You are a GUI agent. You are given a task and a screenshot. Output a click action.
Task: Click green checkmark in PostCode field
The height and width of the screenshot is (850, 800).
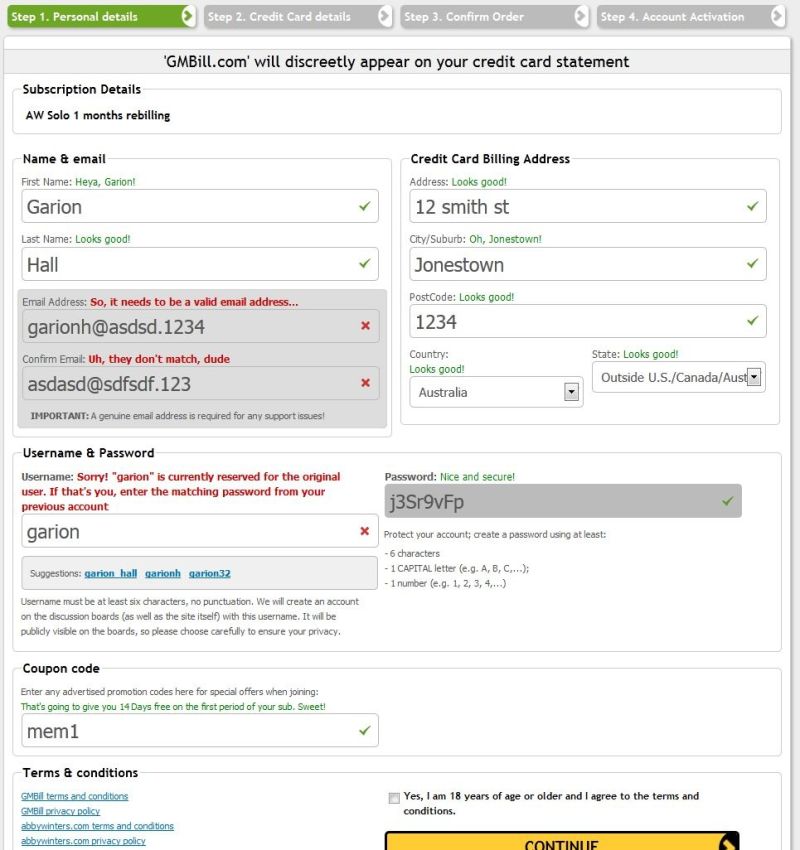point(752,321)
